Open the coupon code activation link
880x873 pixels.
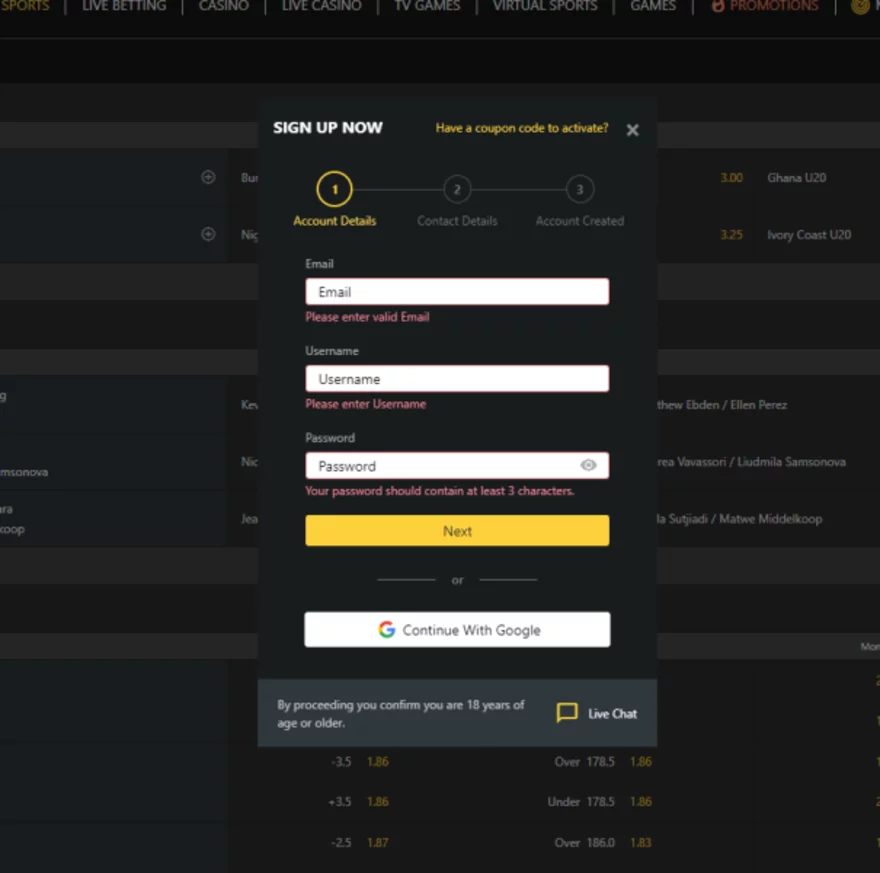pyautogui.click(x=521, y=128)
